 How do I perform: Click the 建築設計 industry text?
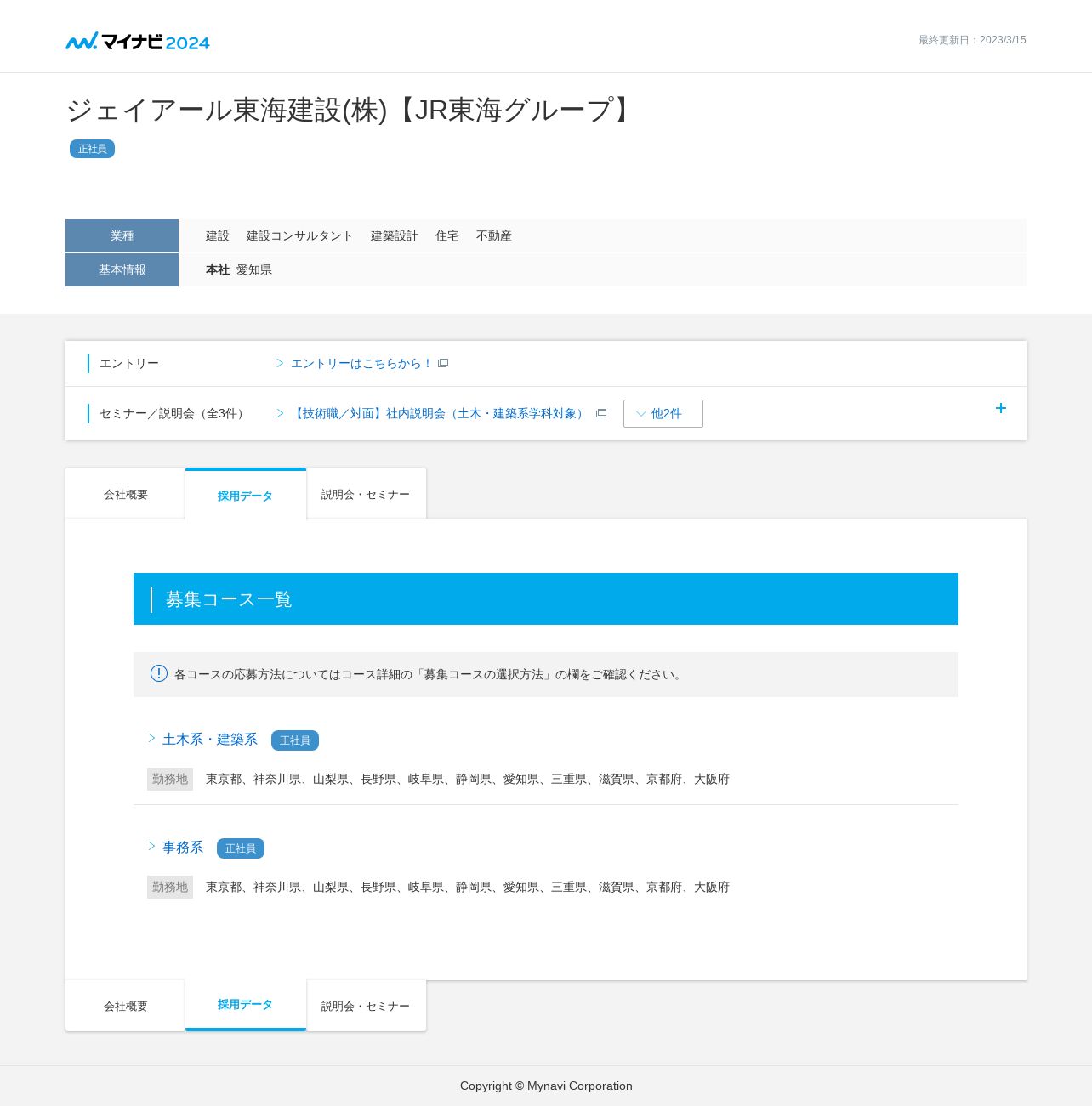click(395, 235)
